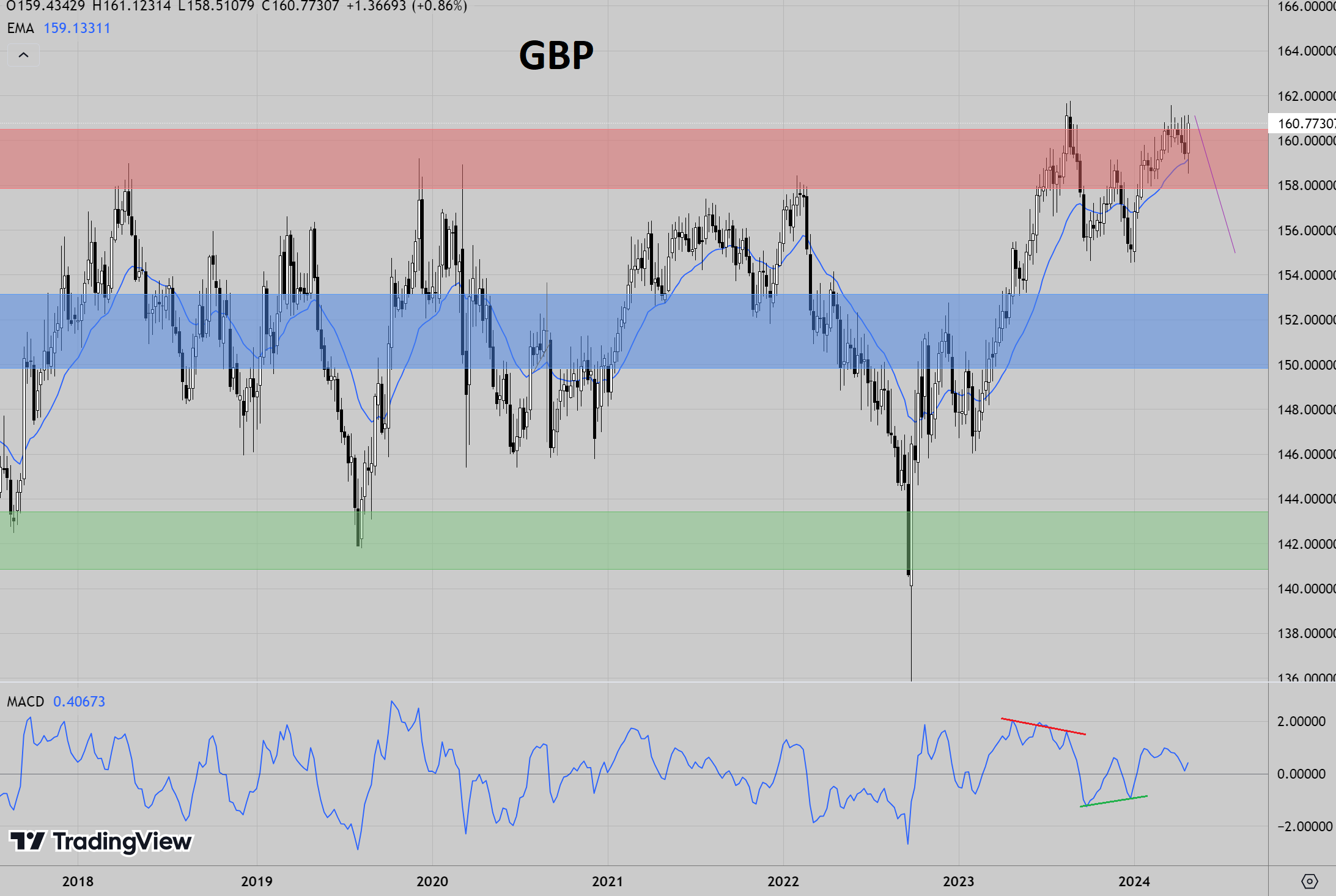Select the GBP text label on the chart
Image resolution: width=1336 pixels, height=896 pixels.
tap(556, 56)
